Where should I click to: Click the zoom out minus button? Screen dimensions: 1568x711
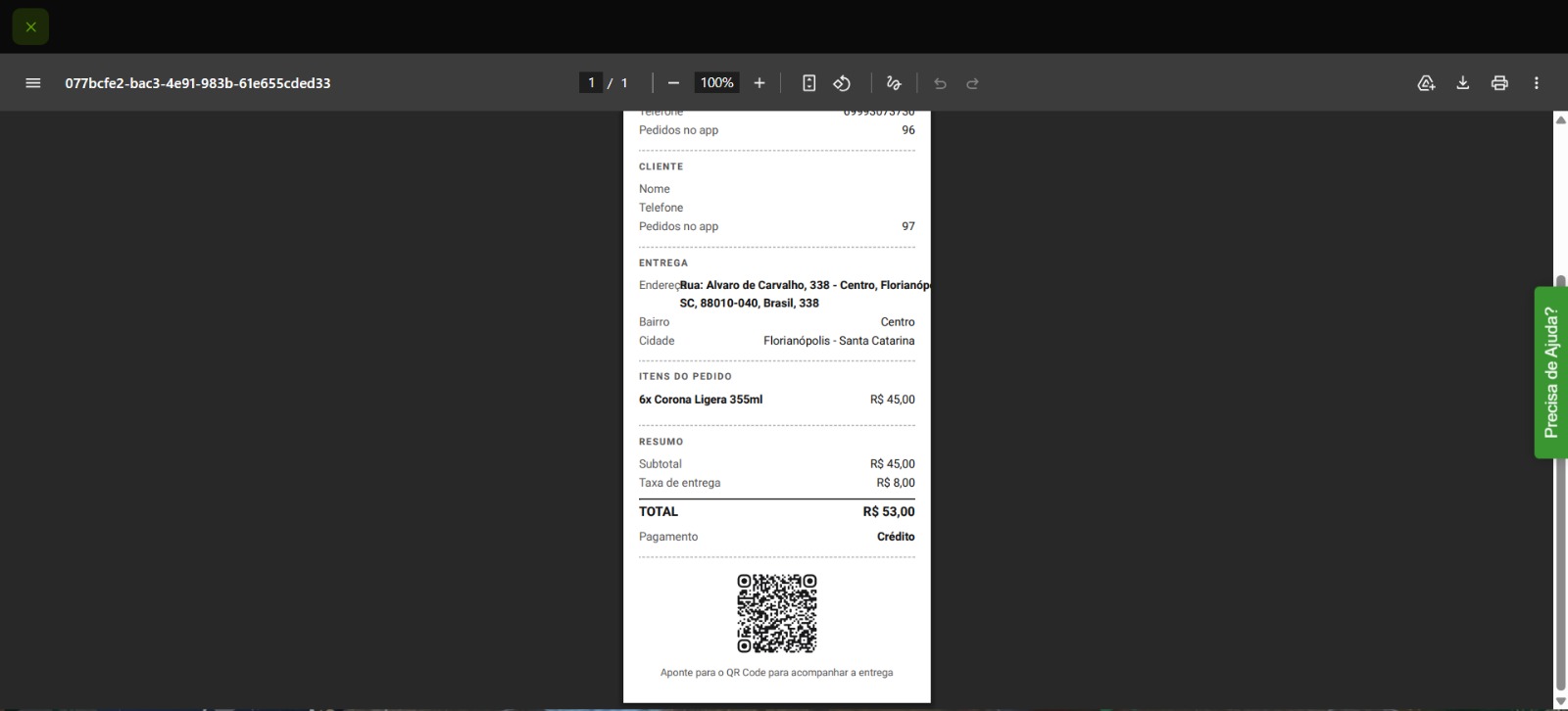(673, 83)
